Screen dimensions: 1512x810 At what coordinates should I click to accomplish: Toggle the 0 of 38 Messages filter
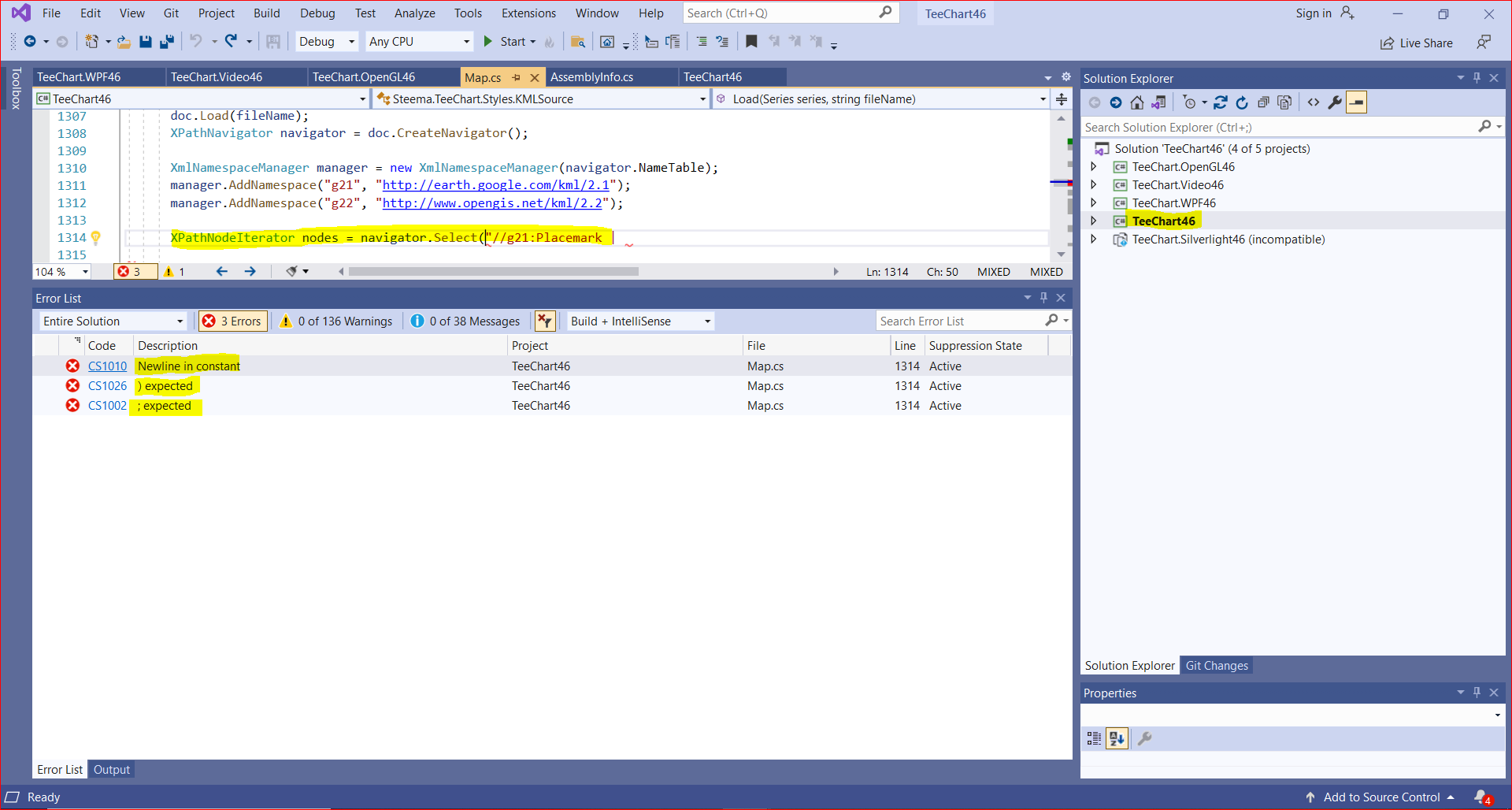click(466, 321)
